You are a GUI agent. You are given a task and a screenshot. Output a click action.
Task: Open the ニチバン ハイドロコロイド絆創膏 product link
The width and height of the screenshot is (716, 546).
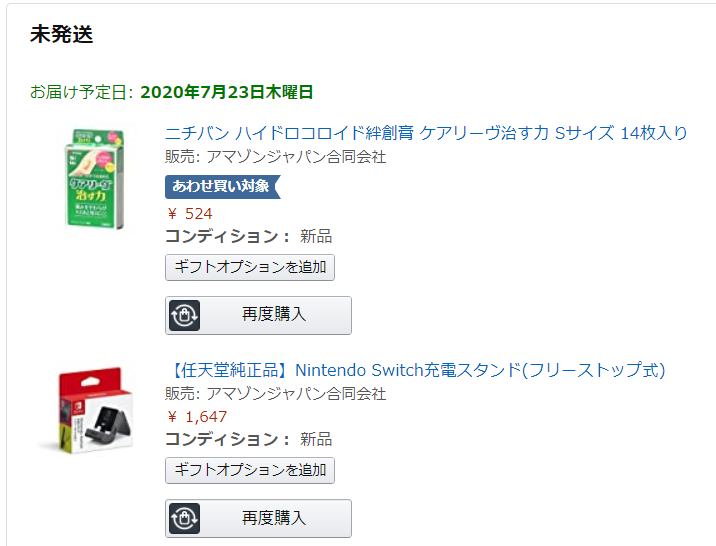[426, 133]
